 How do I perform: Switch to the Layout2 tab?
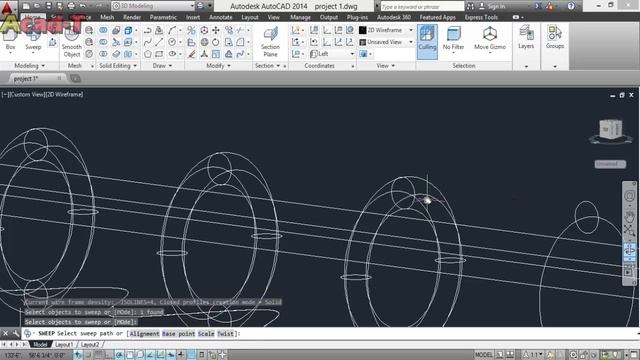tap(90, 345)
